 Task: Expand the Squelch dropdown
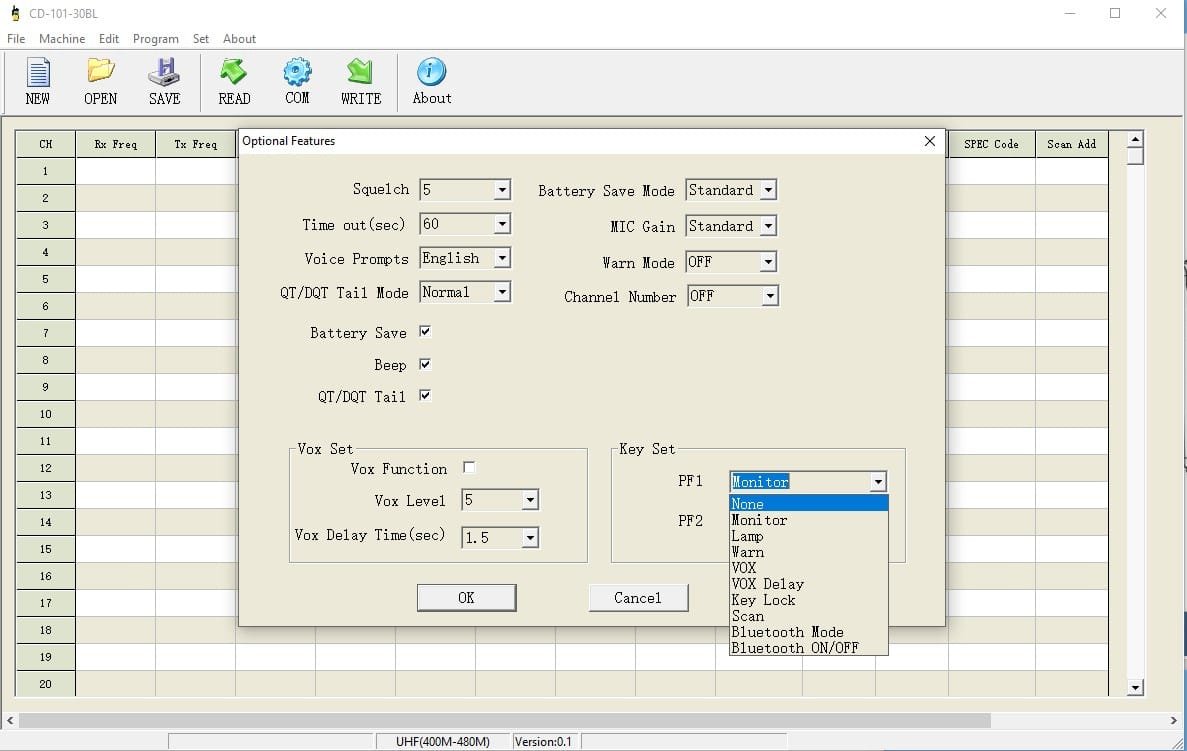point(502,190)
